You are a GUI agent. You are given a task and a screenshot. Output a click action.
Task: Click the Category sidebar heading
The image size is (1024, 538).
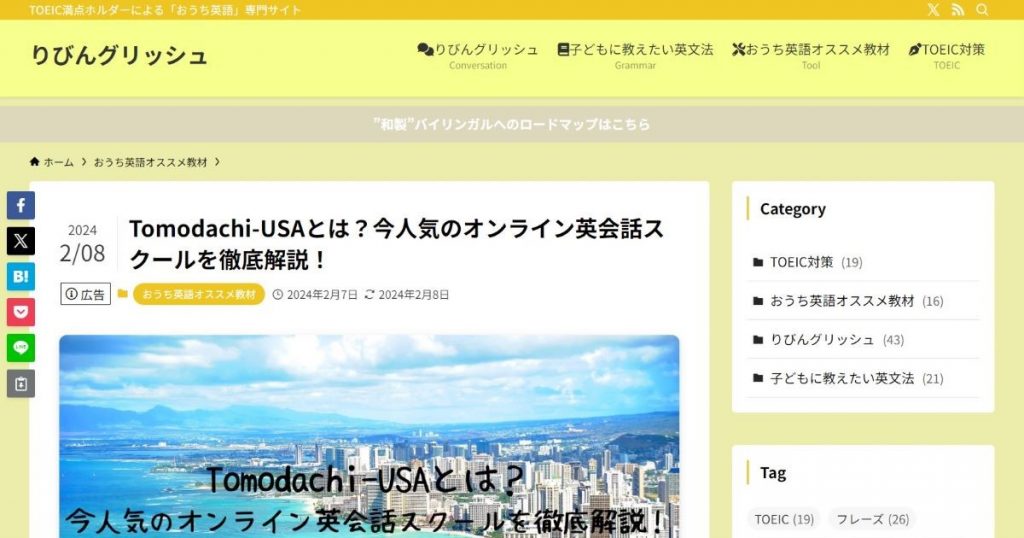(793, 209)
